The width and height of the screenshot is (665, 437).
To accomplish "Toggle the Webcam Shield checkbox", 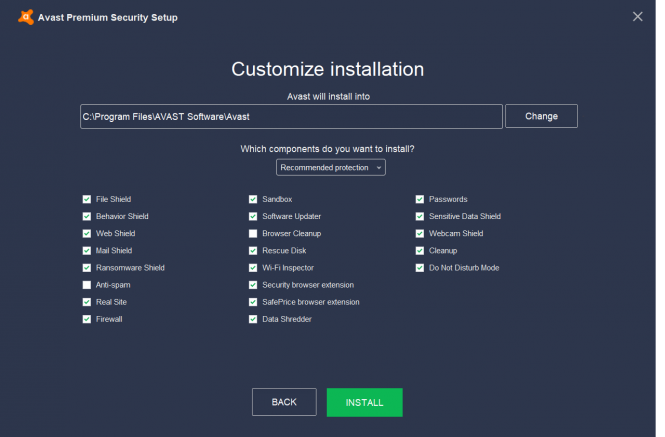I will [x=419, y=233].
